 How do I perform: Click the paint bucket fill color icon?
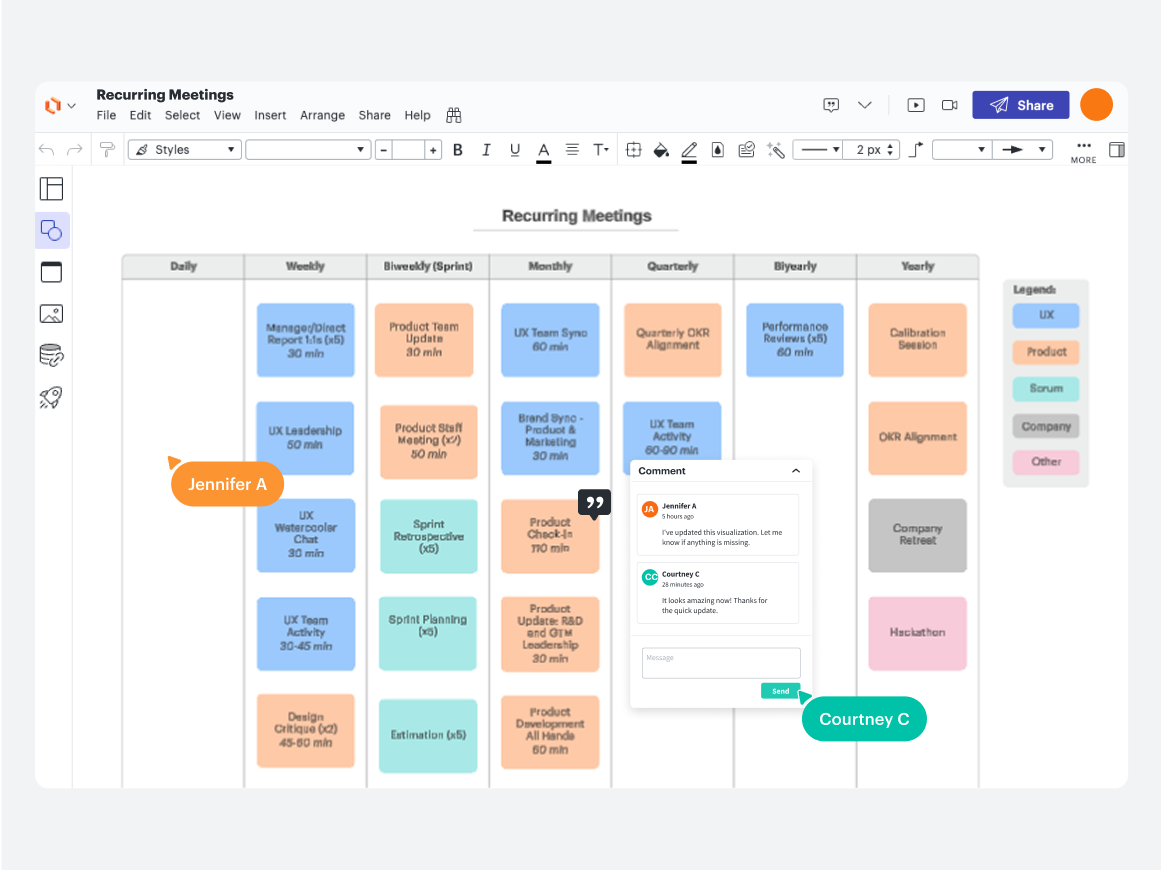coord(660,150)
